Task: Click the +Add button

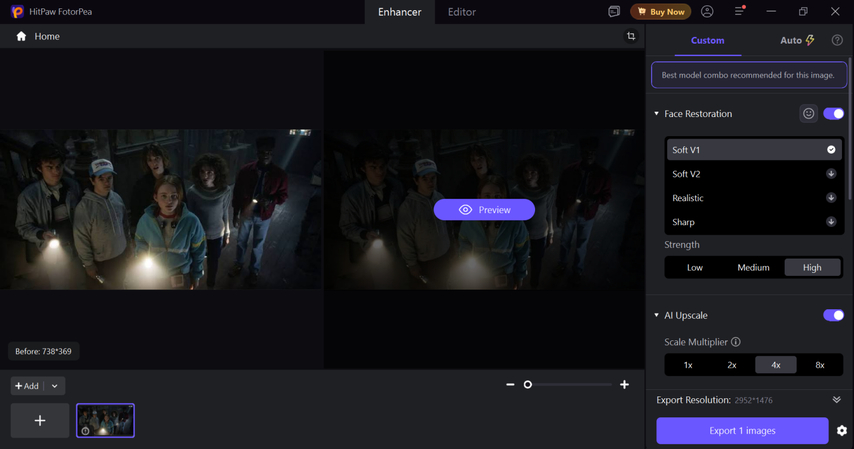Action: click(27, 386)
